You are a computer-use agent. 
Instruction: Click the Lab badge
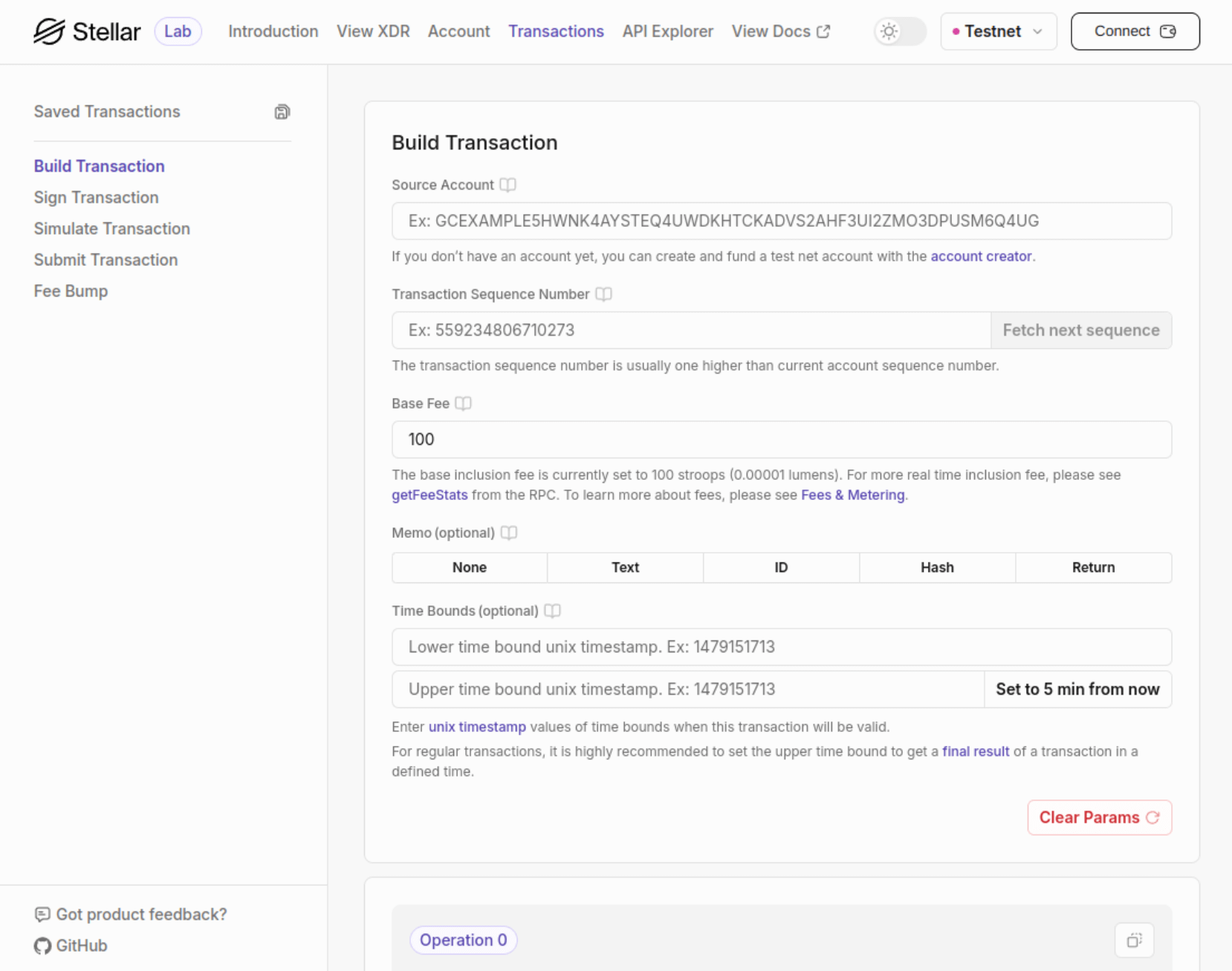pos(178,31)
